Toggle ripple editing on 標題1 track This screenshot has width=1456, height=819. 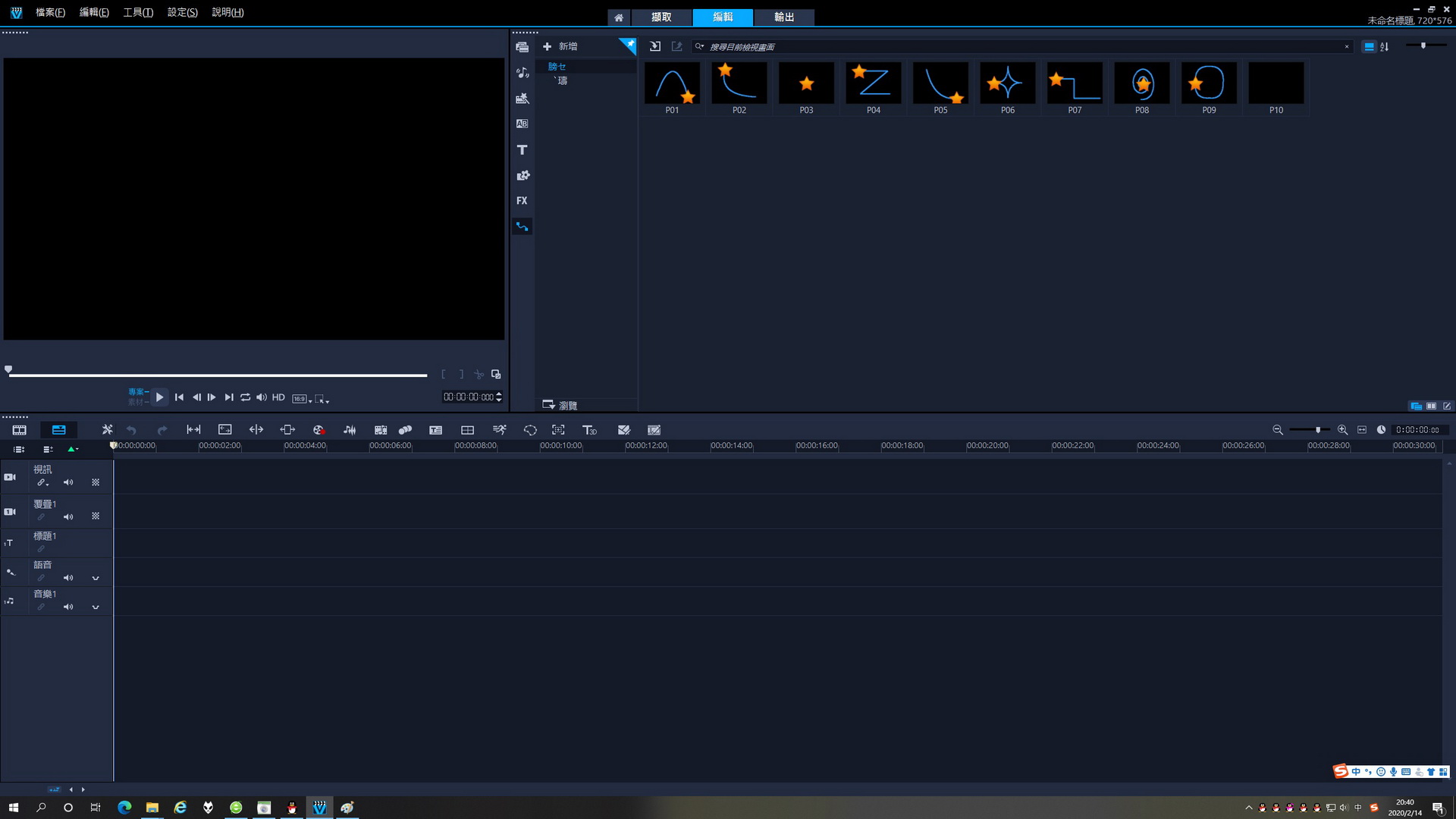coord(41,548)
